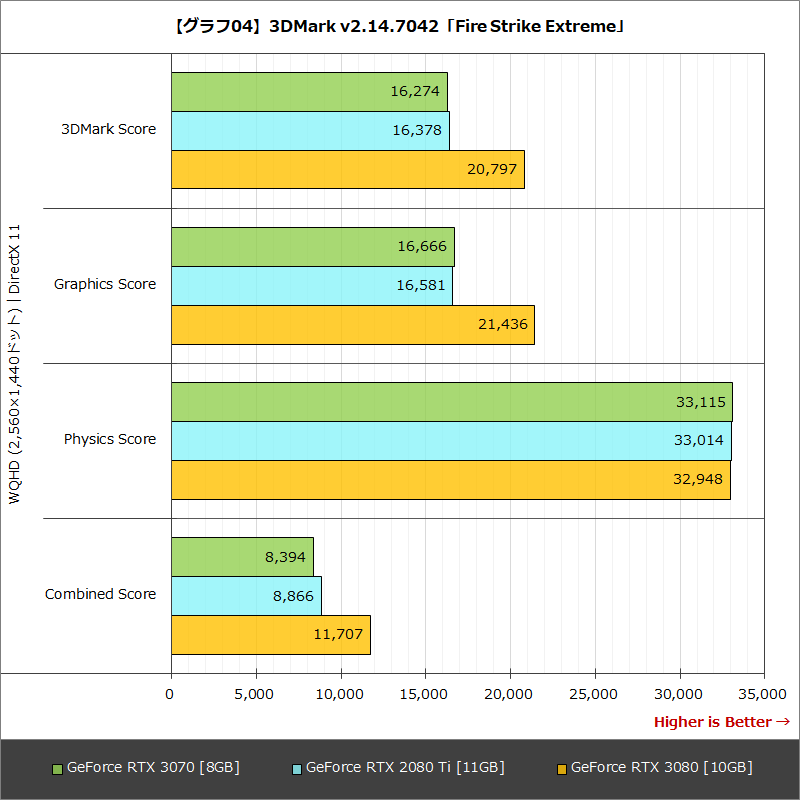Select the yellow bar showing 20,797
The height and width of the screenshot is (800, 800).
(350, 169)
